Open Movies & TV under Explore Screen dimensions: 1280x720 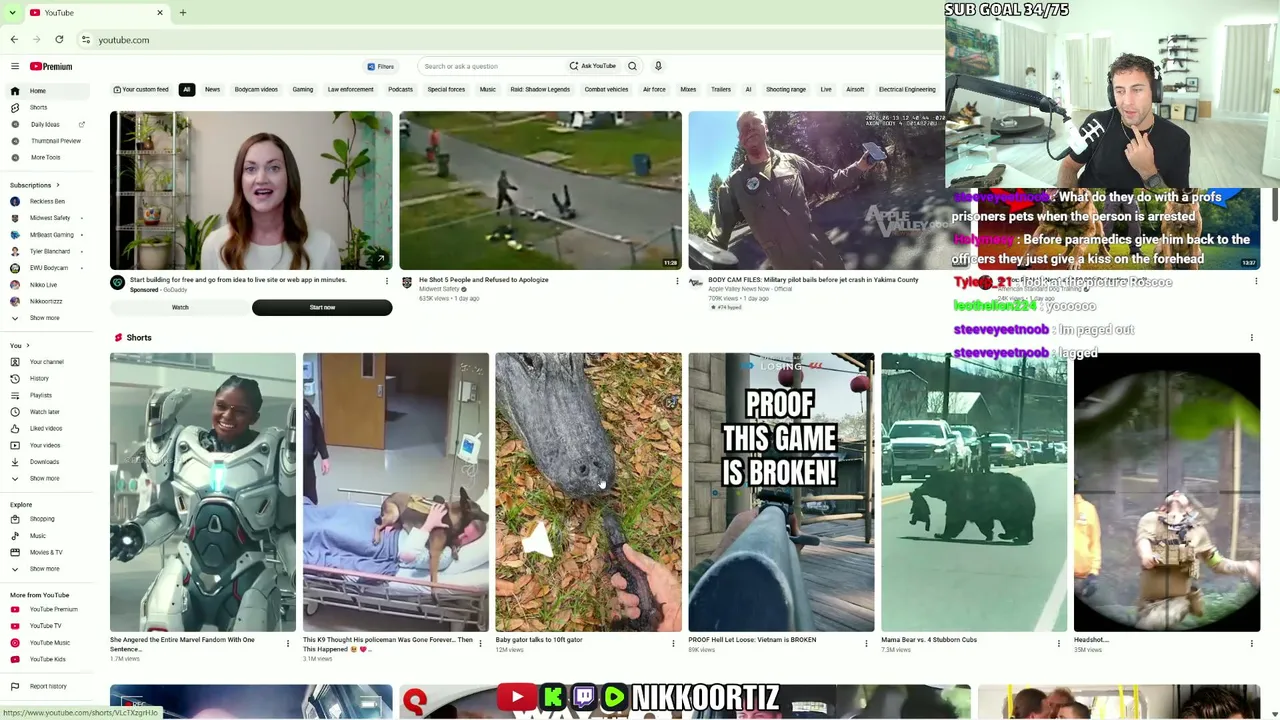pyautogui.click(x=45, y=552)
